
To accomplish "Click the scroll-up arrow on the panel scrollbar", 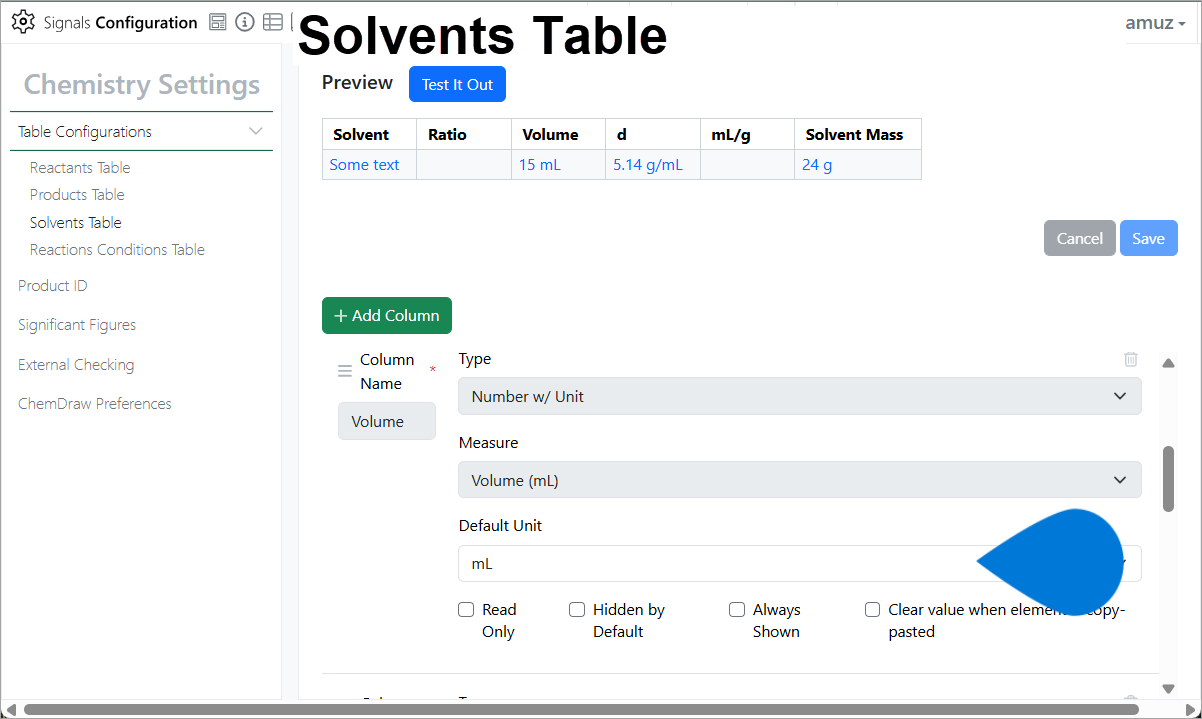I will coord(1168,363).
